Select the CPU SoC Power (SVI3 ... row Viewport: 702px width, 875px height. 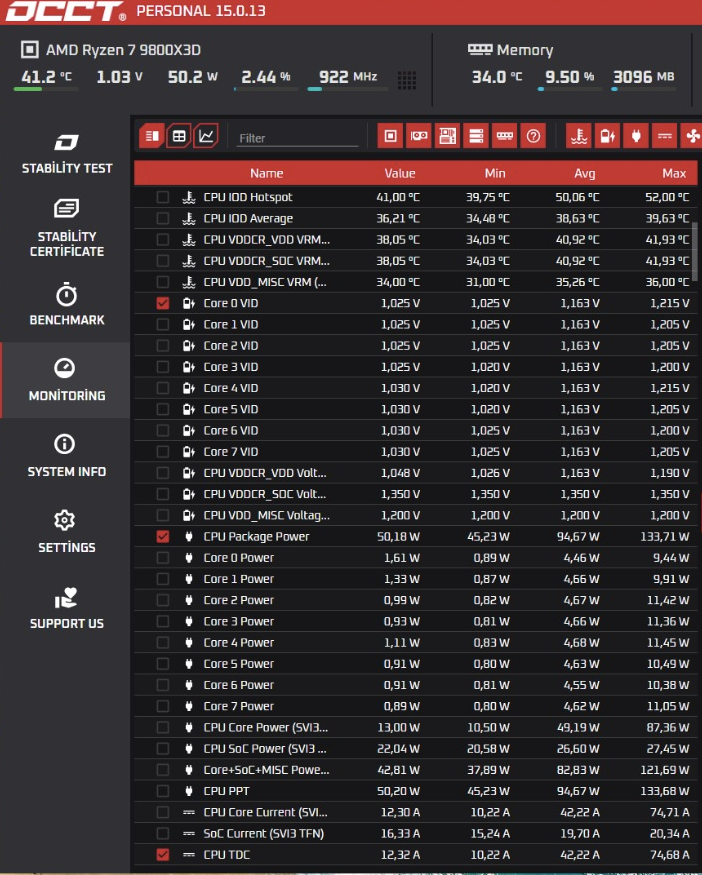coord(416,748)
